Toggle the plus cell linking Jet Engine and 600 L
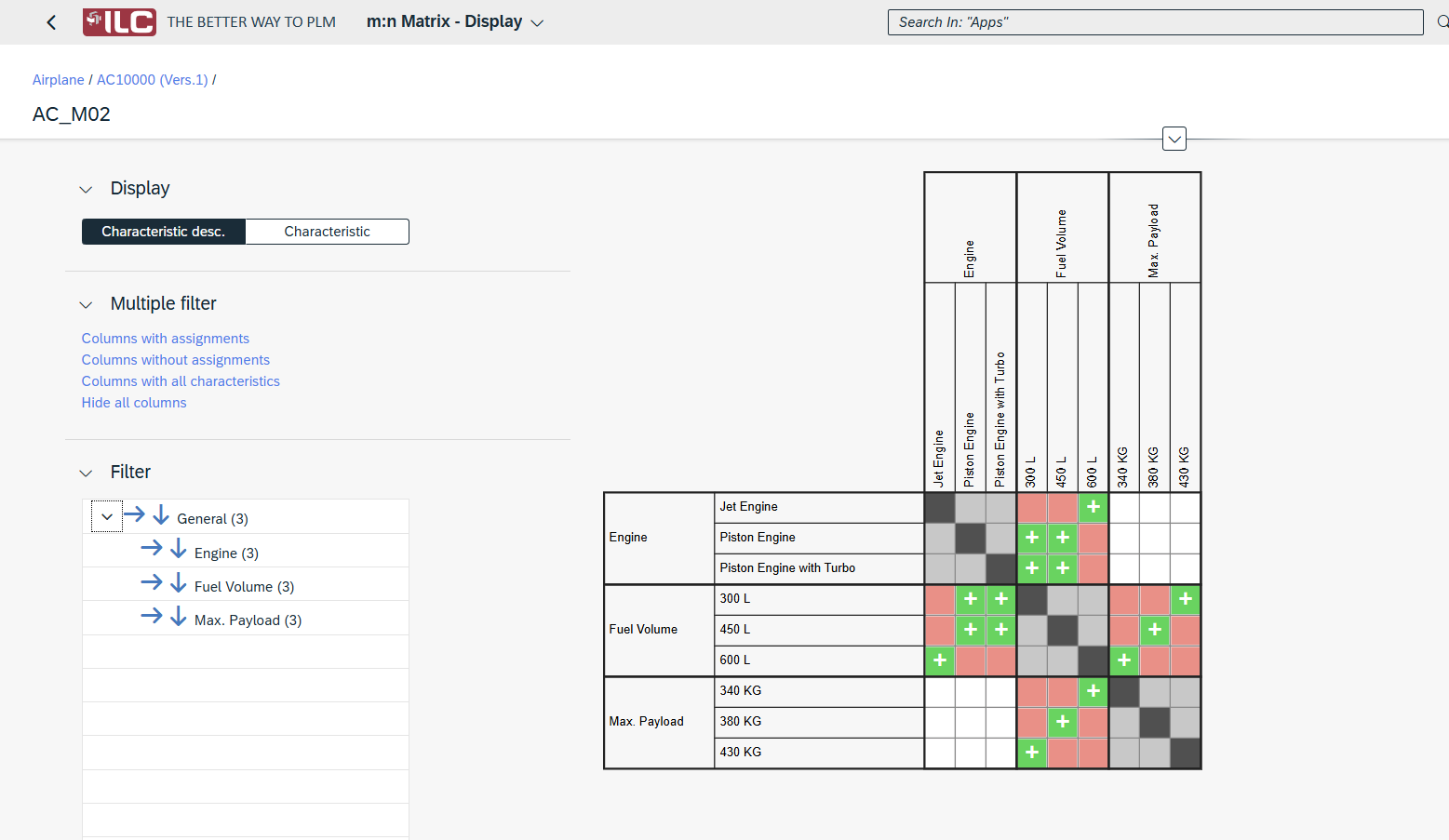1449x840 pixels. point(1093,507)
